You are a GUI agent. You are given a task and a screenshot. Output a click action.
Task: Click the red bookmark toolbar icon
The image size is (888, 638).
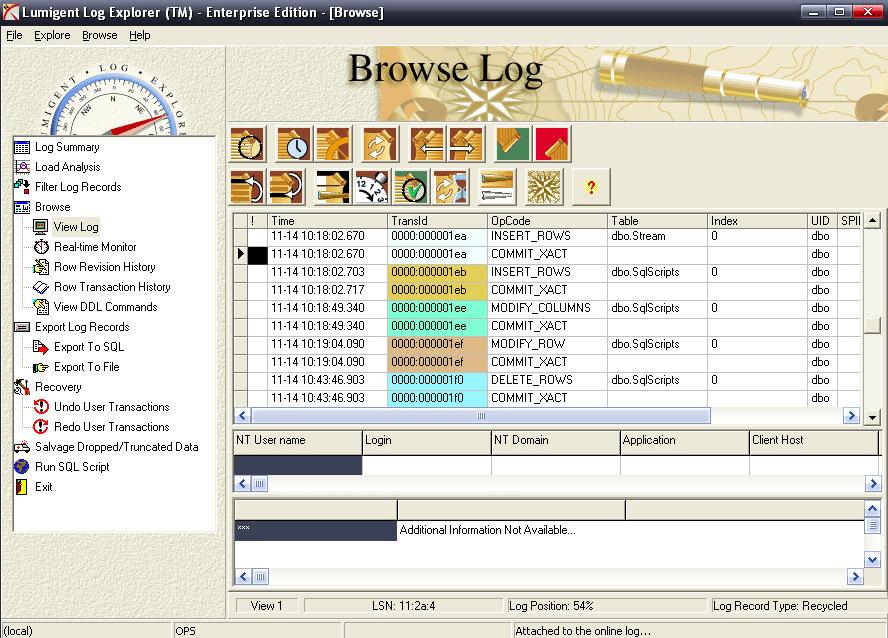pyautogui.click(x=552, y=143)
